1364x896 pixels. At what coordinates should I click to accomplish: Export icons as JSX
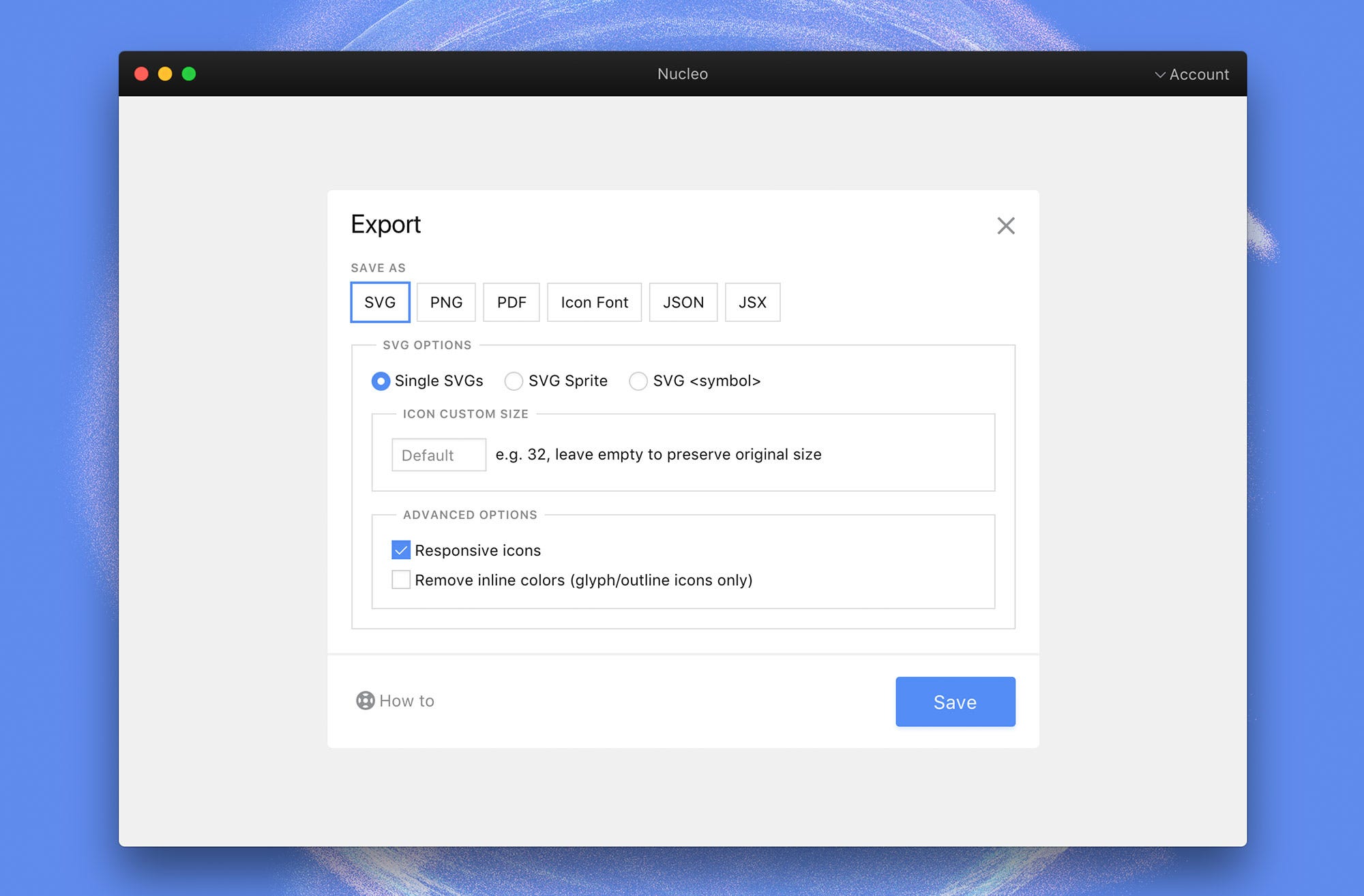click(x=752, y=302)
